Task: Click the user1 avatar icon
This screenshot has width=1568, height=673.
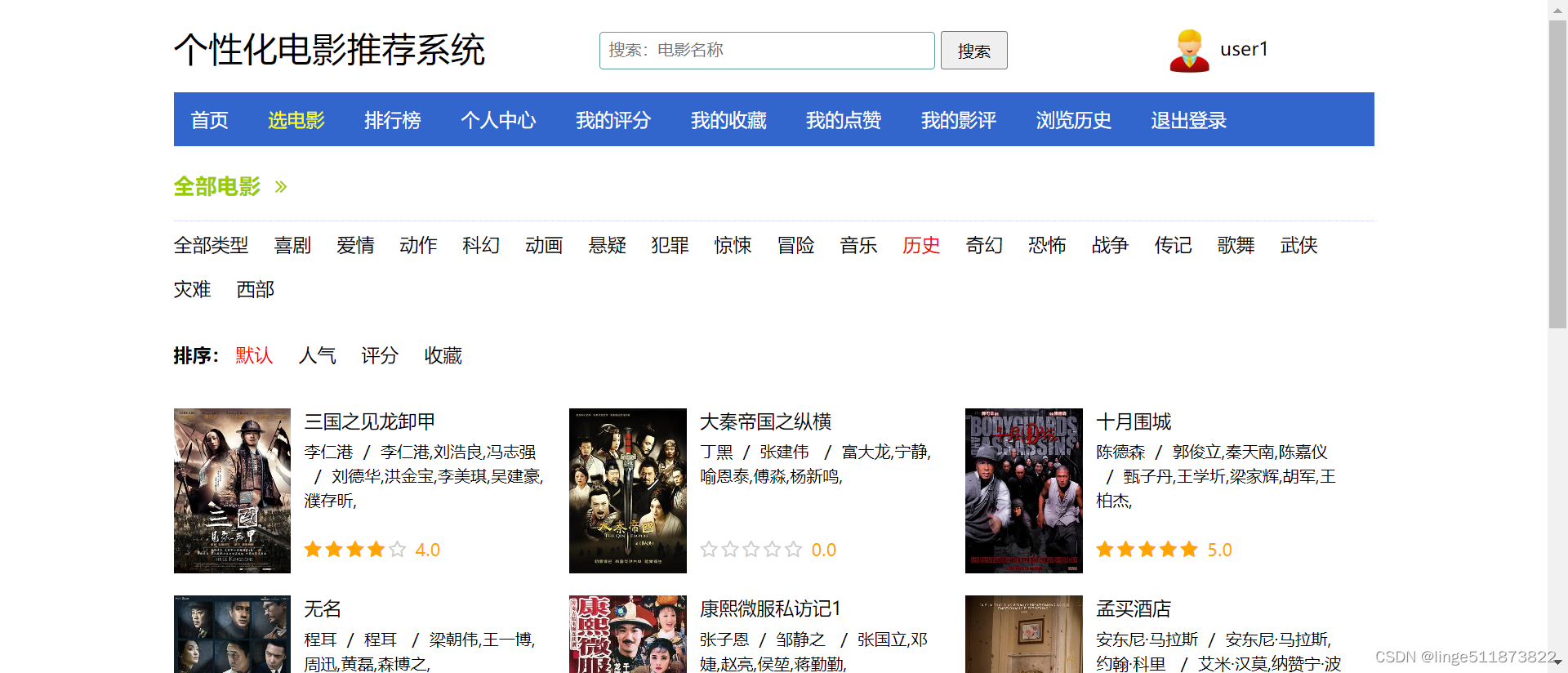Action: 1189,51
